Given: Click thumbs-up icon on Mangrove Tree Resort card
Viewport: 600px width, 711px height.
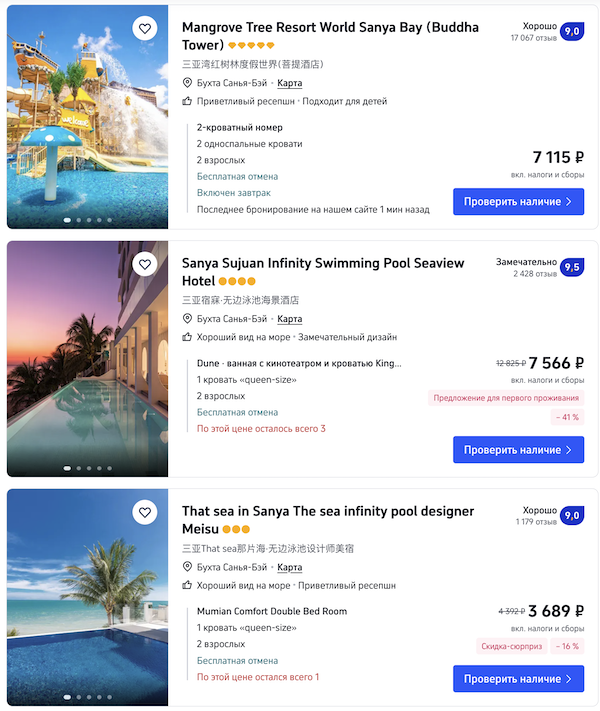Looking at the screenshot, I should pyautogui.click(x=187, y=101).
